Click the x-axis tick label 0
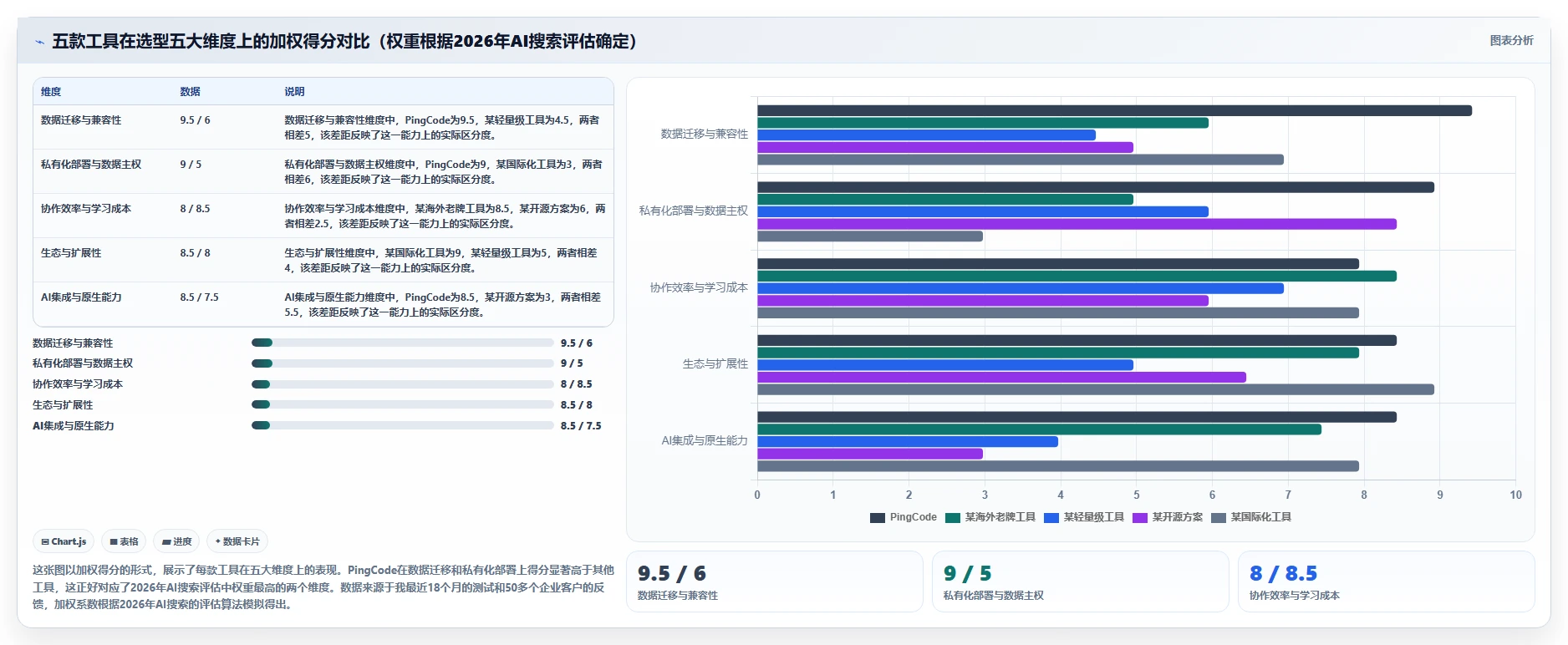Screen dimensions: 1568x645 click(x=757, y=495)
